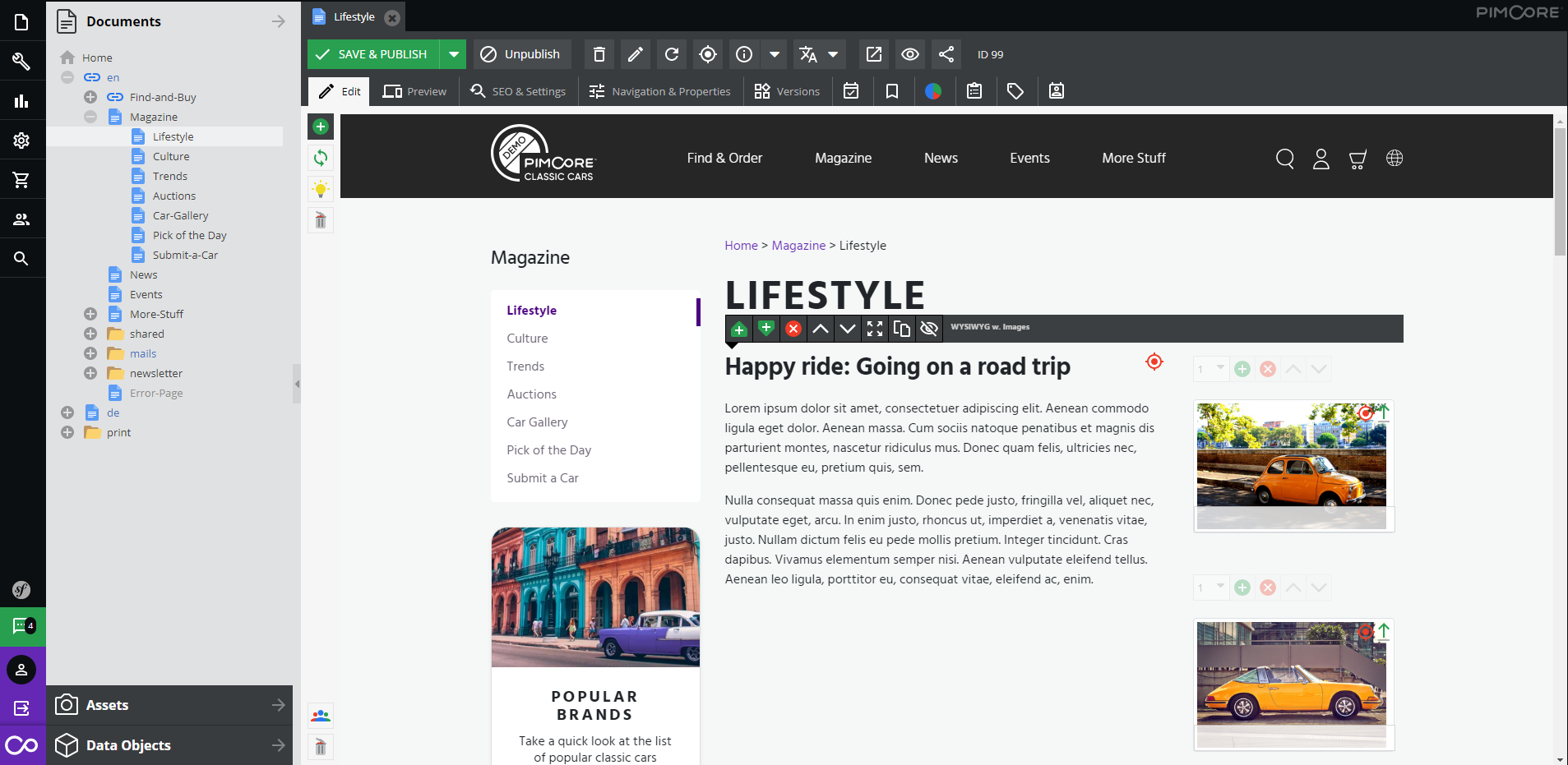Viewport: 1568px width, 765px height.
Task: Open the Marketing bar chart icon
Action: tap(22, 101)
